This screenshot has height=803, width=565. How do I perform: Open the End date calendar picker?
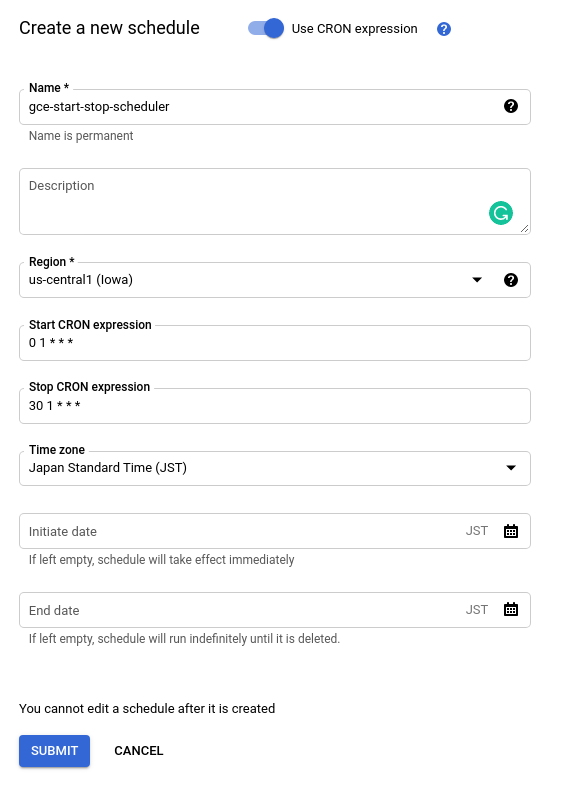click(x=510, y=609)
